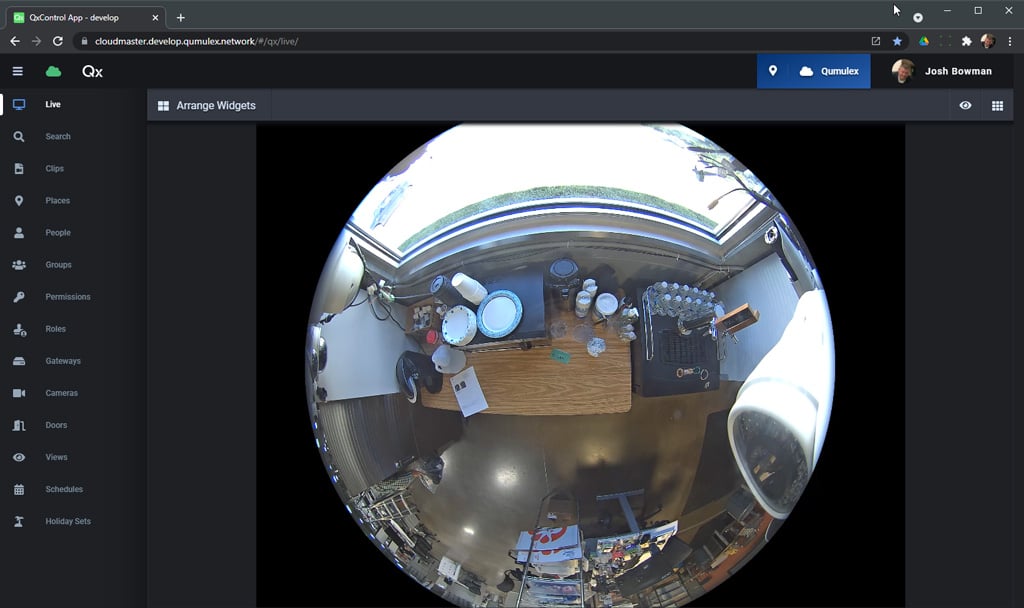Expand the Qumulex cloud selector
The width and height of the screenshot is (1024, 608).
(x=829, y=71)
